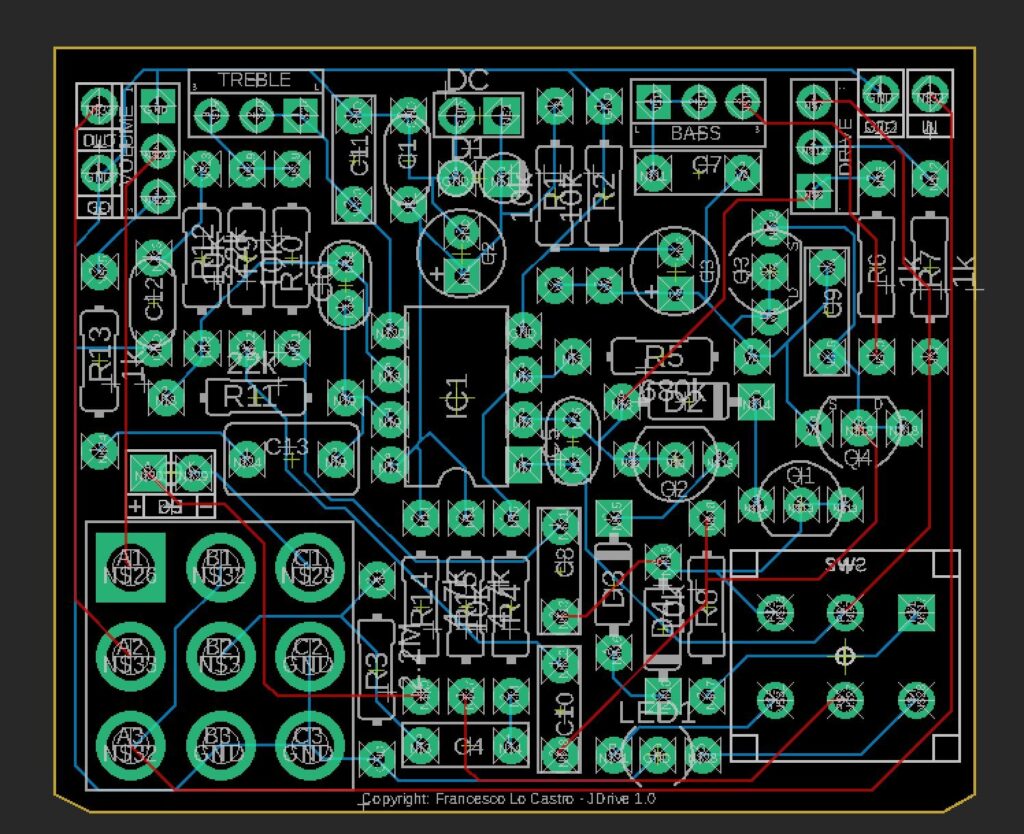Click the copyright text at board bottom
Viewport: 1024px width, 834px height.
(509, 800)
